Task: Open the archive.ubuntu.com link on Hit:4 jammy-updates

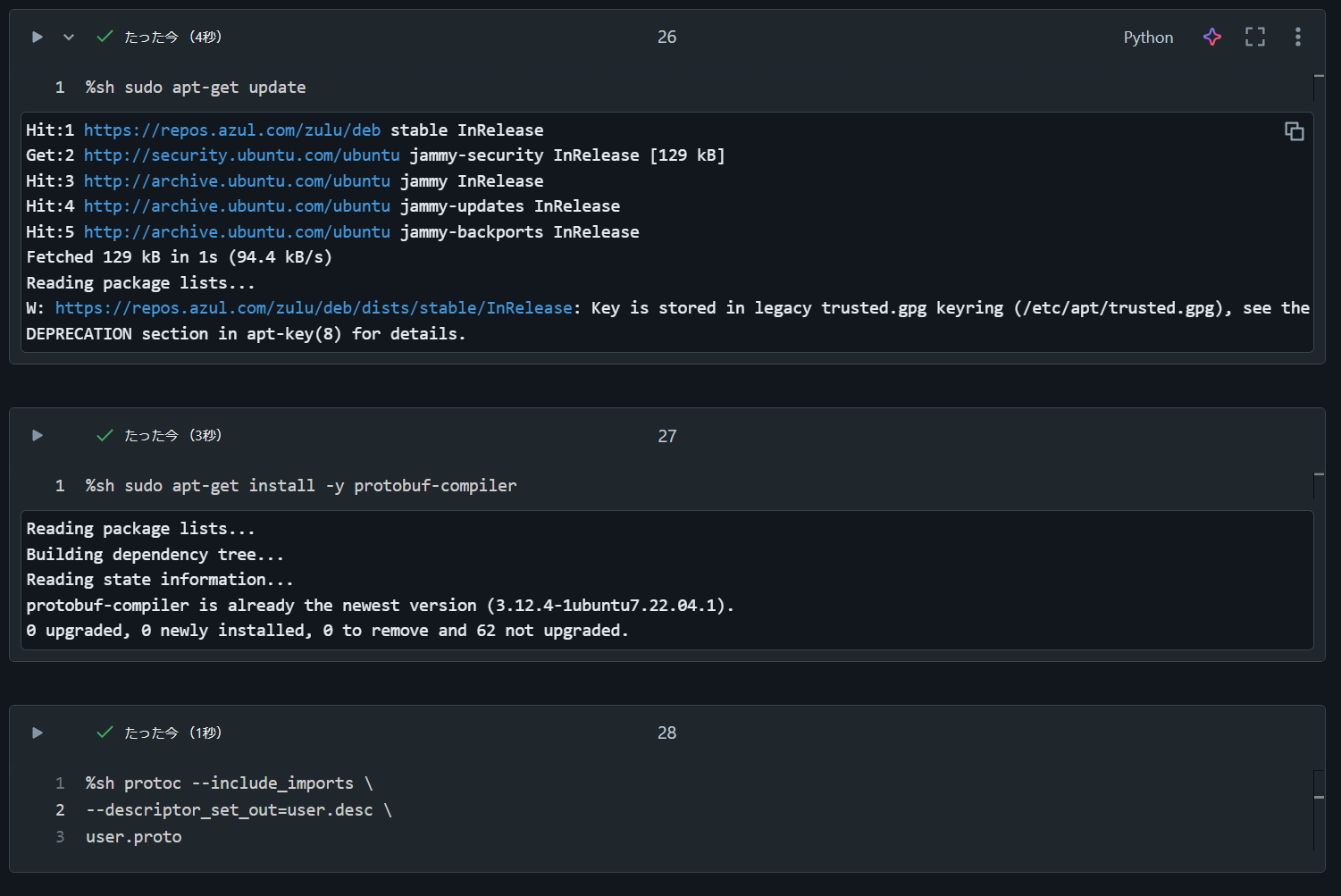Action: pyautogui.click(x=237, y=206)
